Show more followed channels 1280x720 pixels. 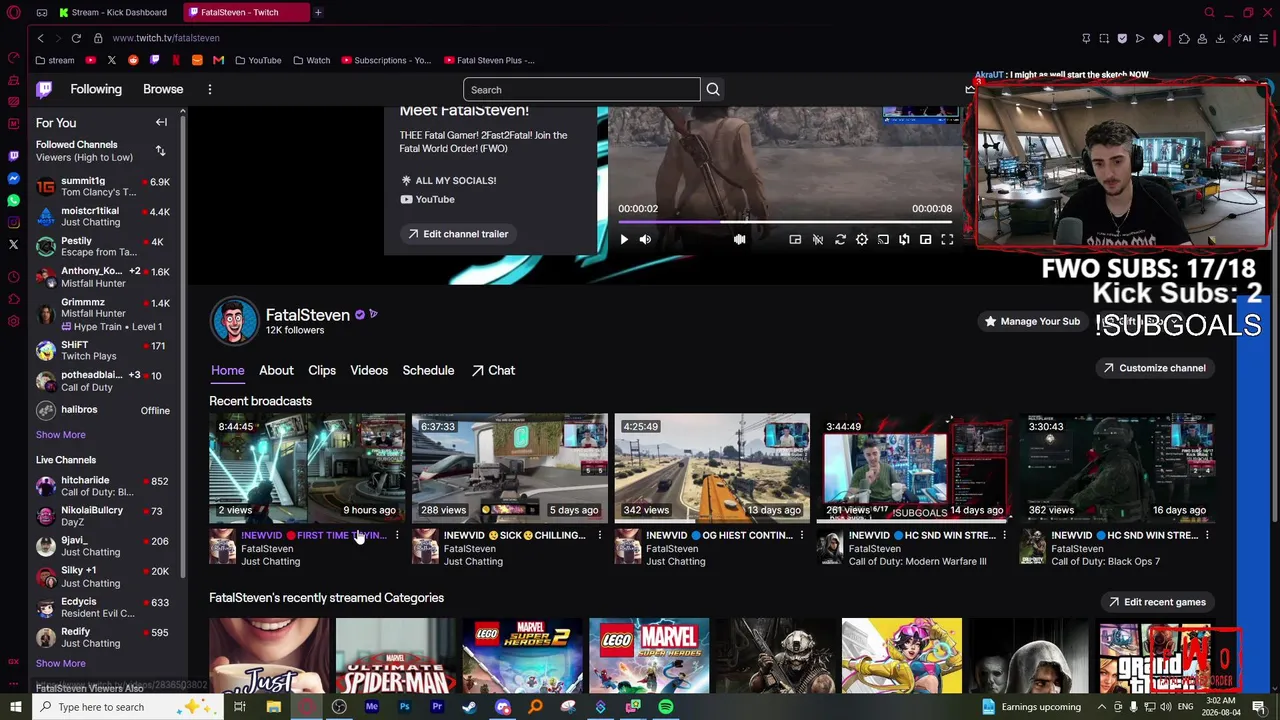61,435
